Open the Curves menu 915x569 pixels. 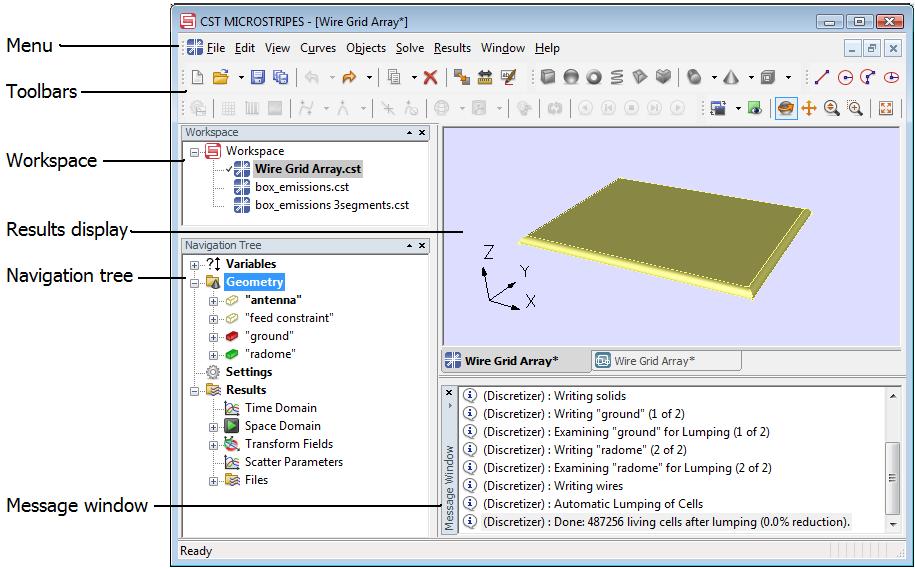pos(318,48)
